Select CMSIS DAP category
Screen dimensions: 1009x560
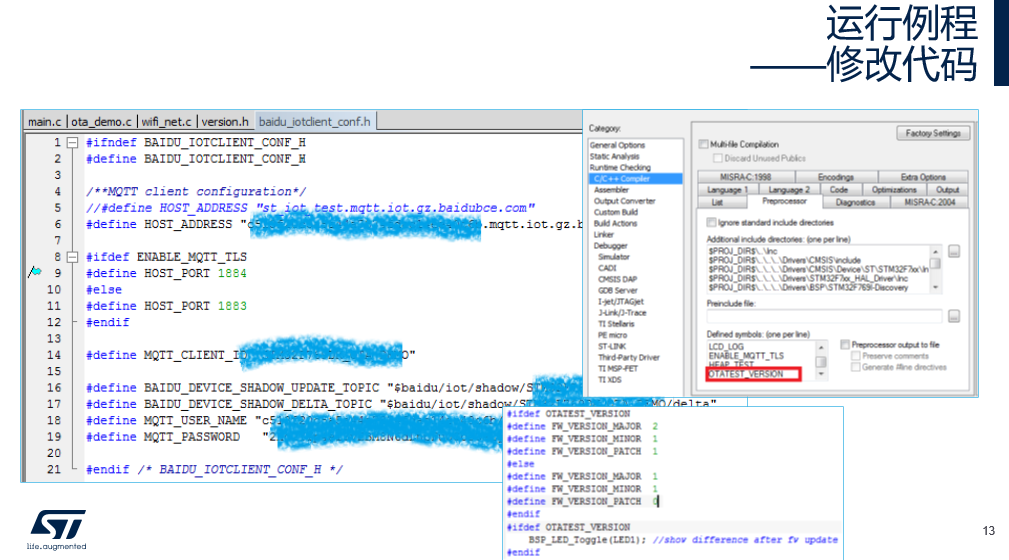[617, 279]
